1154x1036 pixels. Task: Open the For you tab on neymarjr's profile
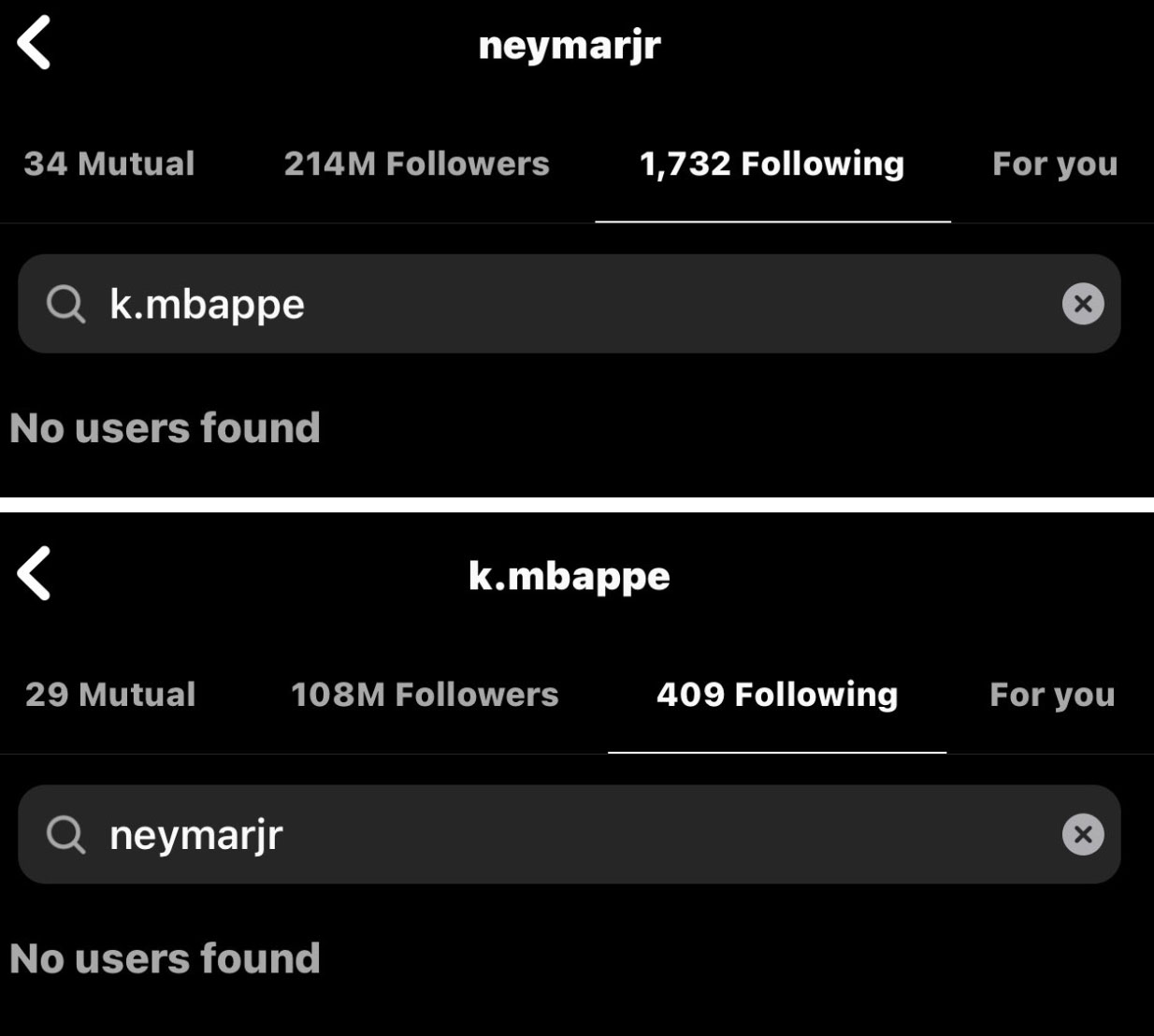1055,165
